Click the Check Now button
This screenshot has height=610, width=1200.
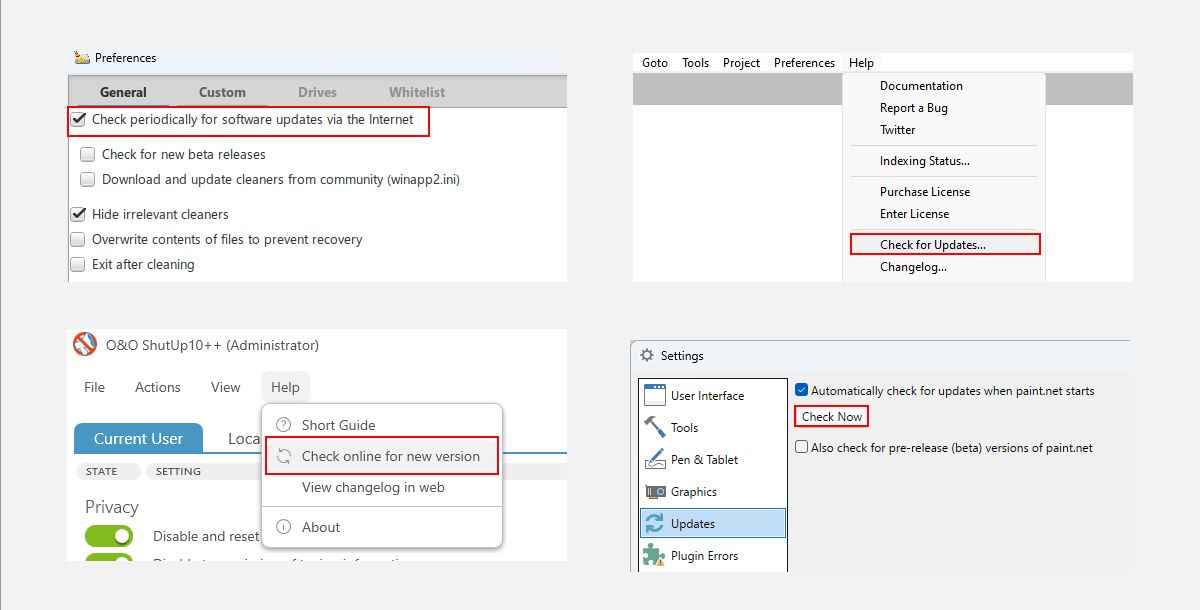point(832,416)
